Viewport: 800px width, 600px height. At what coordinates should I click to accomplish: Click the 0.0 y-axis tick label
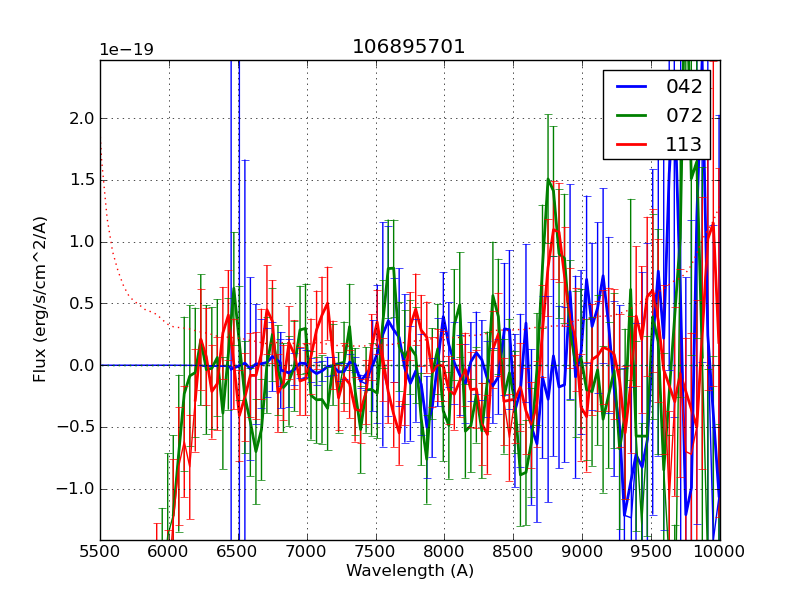click(x=81, y=365)
